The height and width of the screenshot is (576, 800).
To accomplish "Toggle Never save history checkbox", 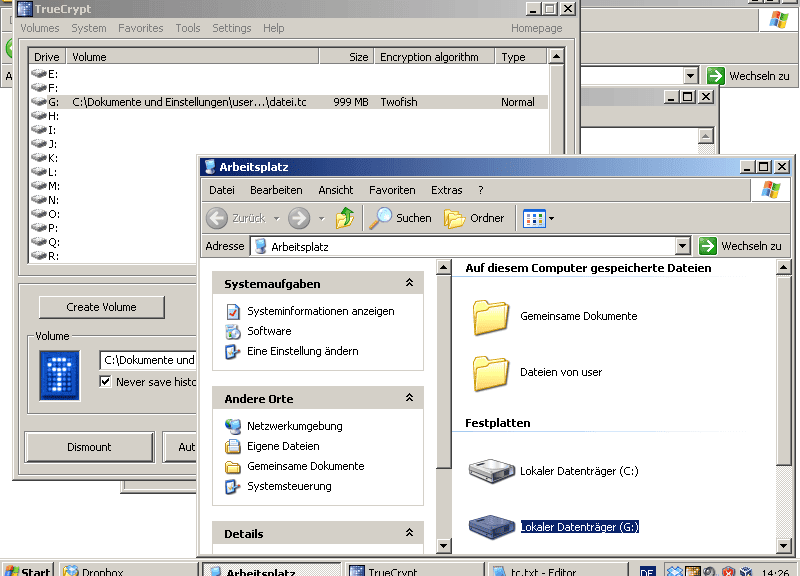I will [105, 382].
